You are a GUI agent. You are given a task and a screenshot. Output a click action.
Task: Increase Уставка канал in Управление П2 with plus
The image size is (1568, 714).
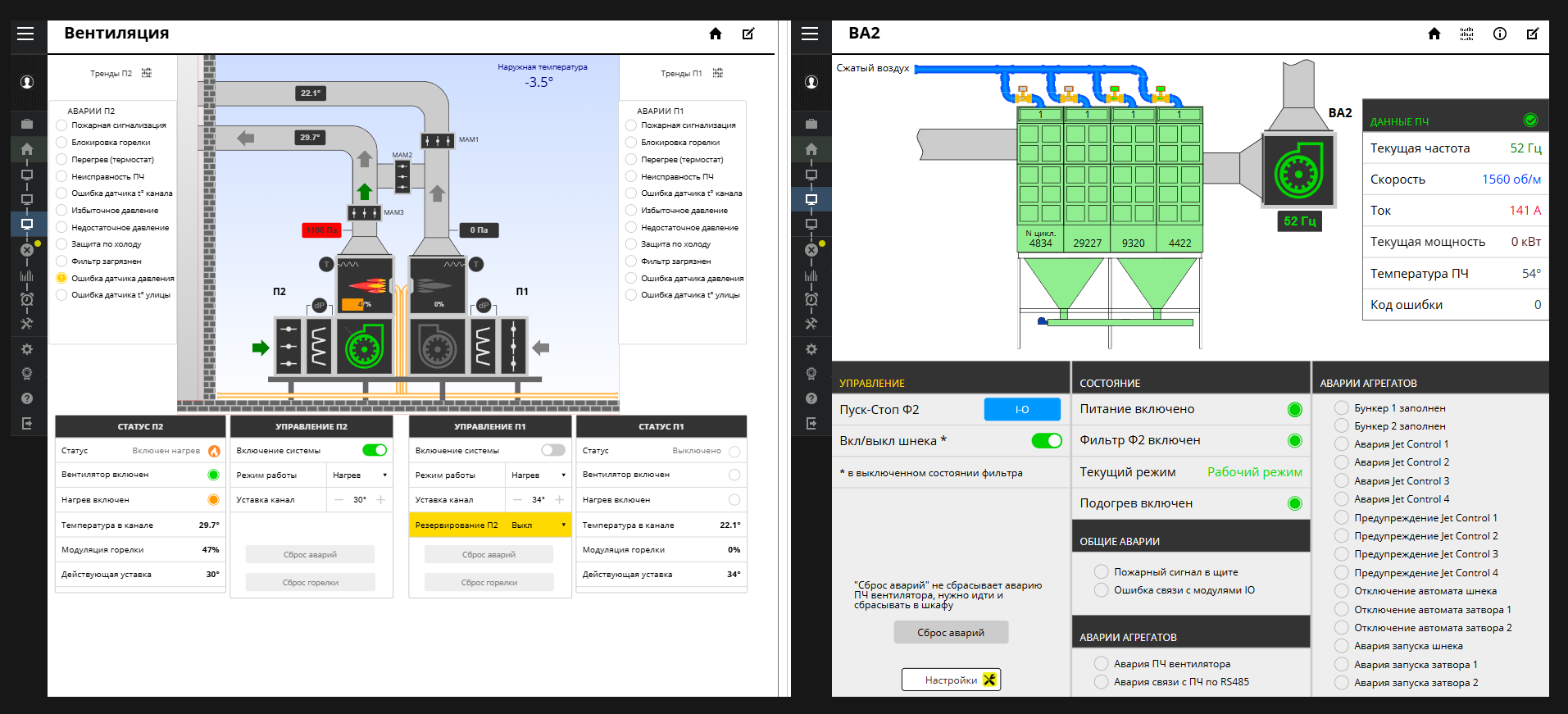pyautogui.click(x=381, y=500)
